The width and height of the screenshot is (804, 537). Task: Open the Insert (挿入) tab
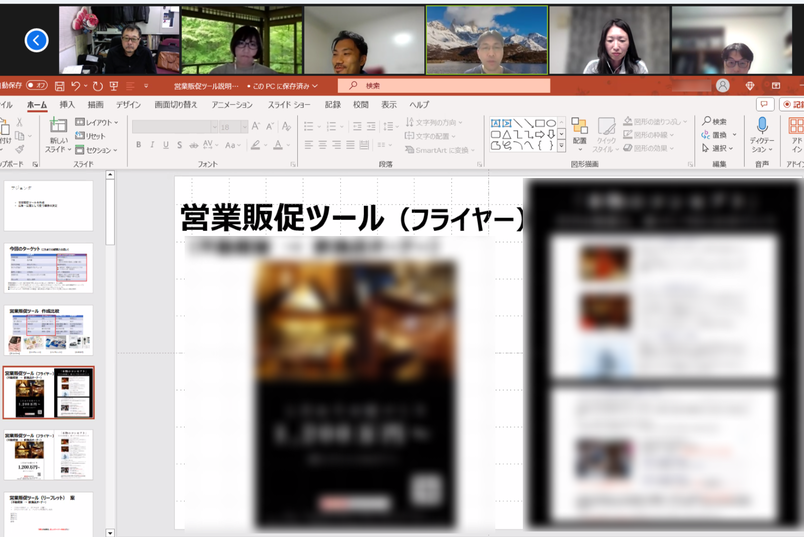click(67, 104)
